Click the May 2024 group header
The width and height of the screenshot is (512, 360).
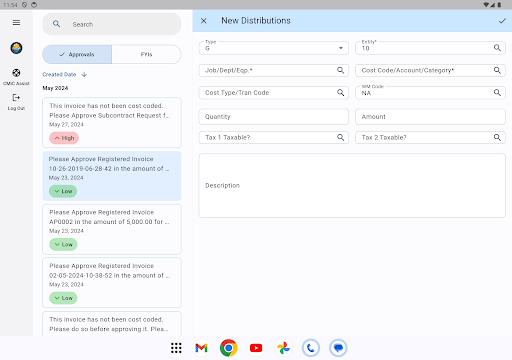55,88
